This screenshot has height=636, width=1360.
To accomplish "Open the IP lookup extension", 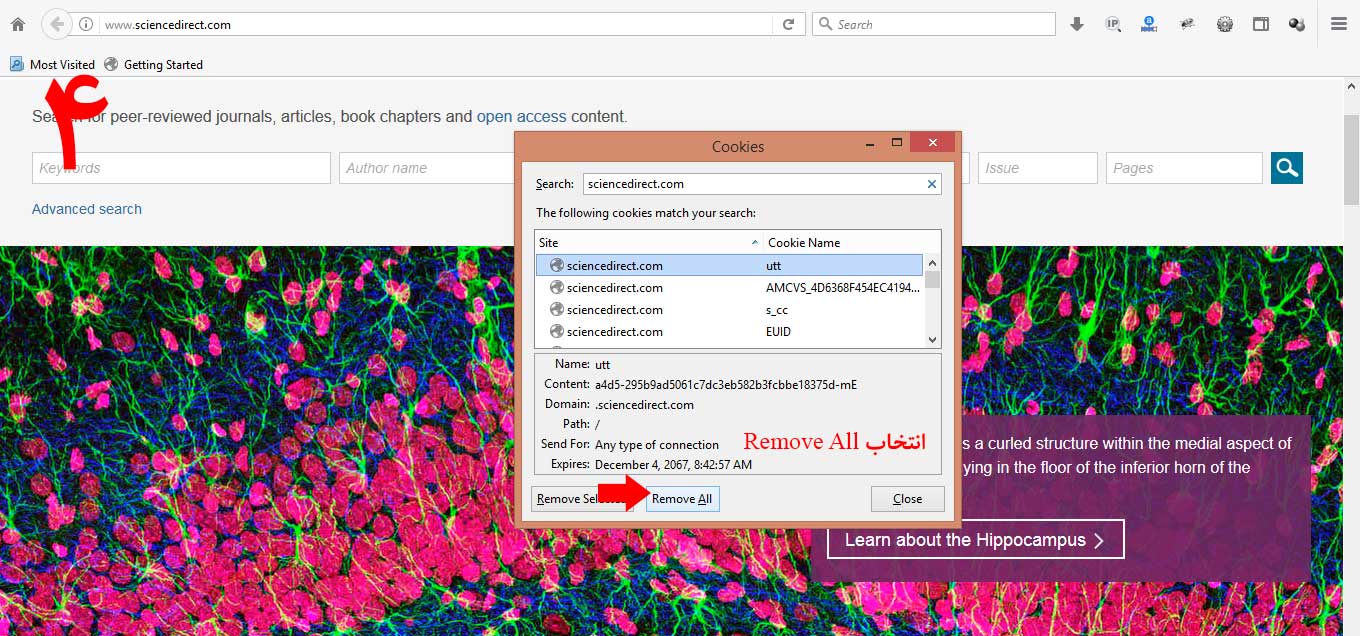I will click(x=1113, y=24).
